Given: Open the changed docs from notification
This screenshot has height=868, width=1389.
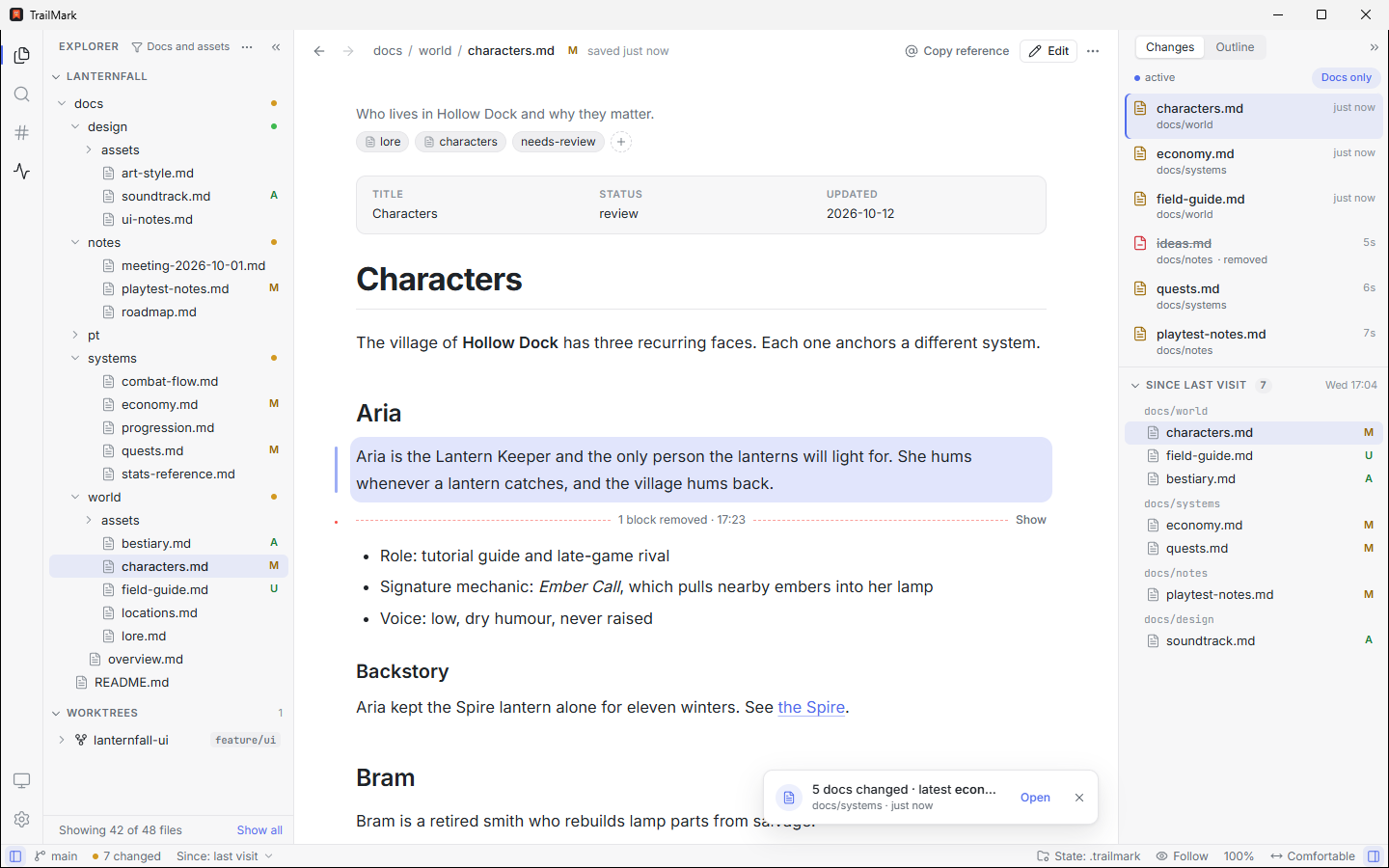Looking at the screenshot, I should click(x=1035, y=798).
